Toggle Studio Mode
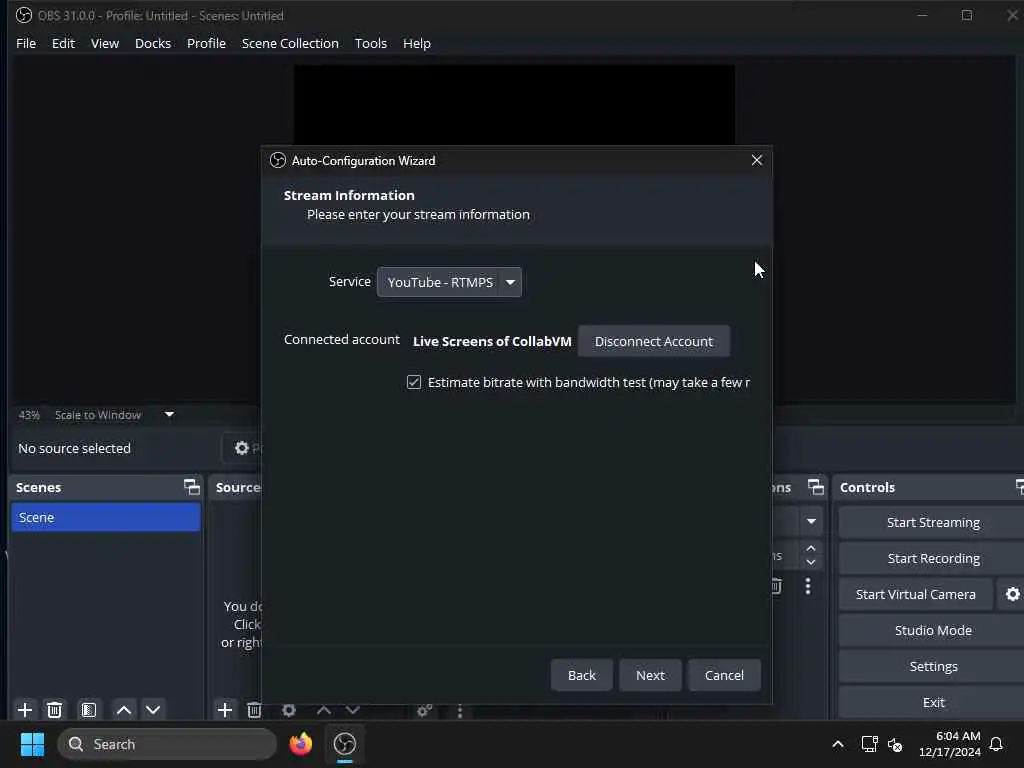 pyautogui.click(x=933, y=630)
